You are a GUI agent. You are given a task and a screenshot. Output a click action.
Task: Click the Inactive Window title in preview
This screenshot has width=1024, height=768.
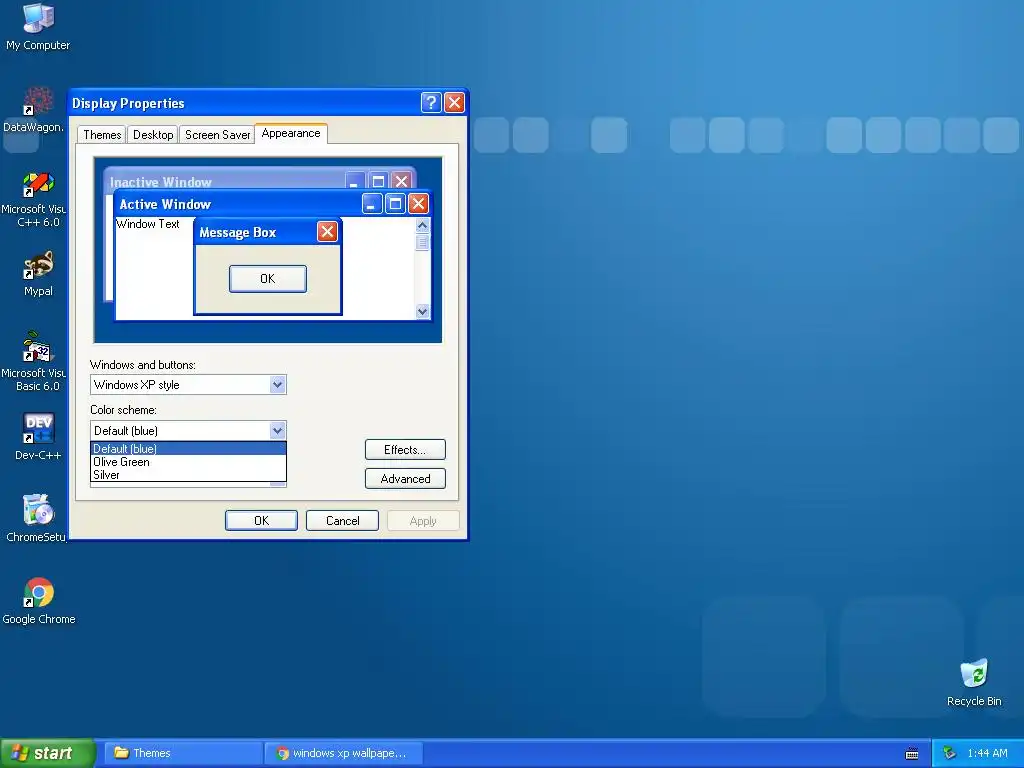click(161, 182)
